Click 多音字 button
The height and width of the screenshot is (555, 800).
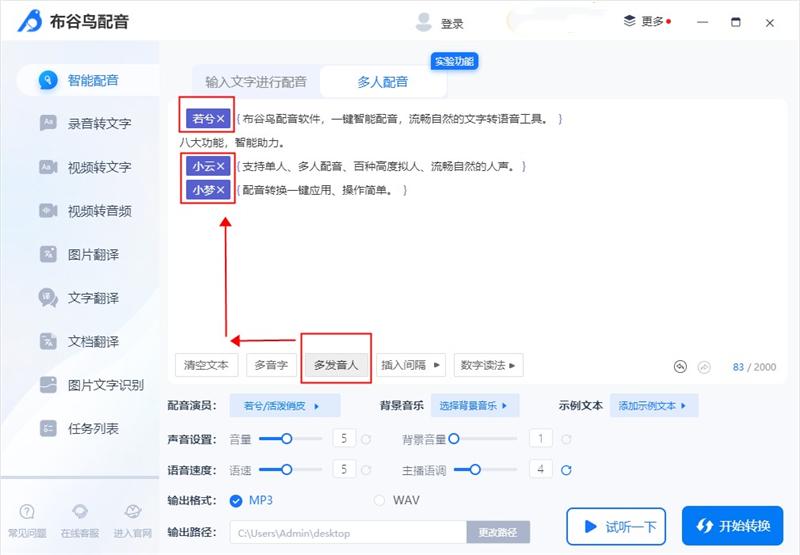point(271,365)
